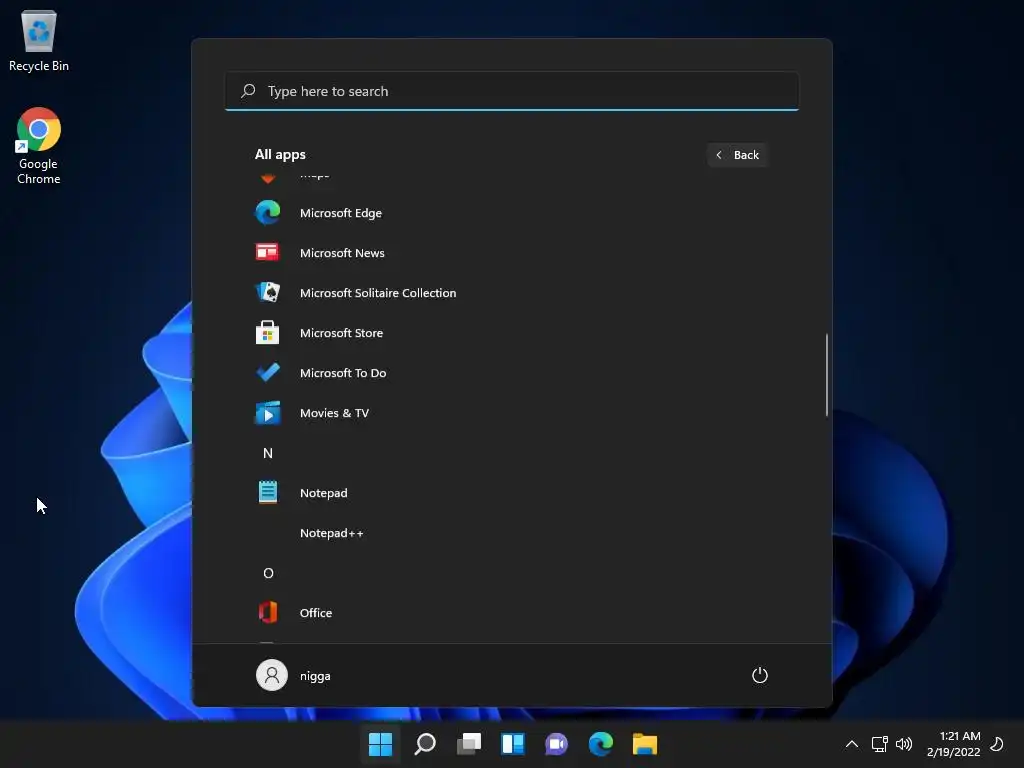Image resolution: width=1024 pixels, height=768 pixels.
Task: Launch Edge from the taskbar
Action: point(601,744)
